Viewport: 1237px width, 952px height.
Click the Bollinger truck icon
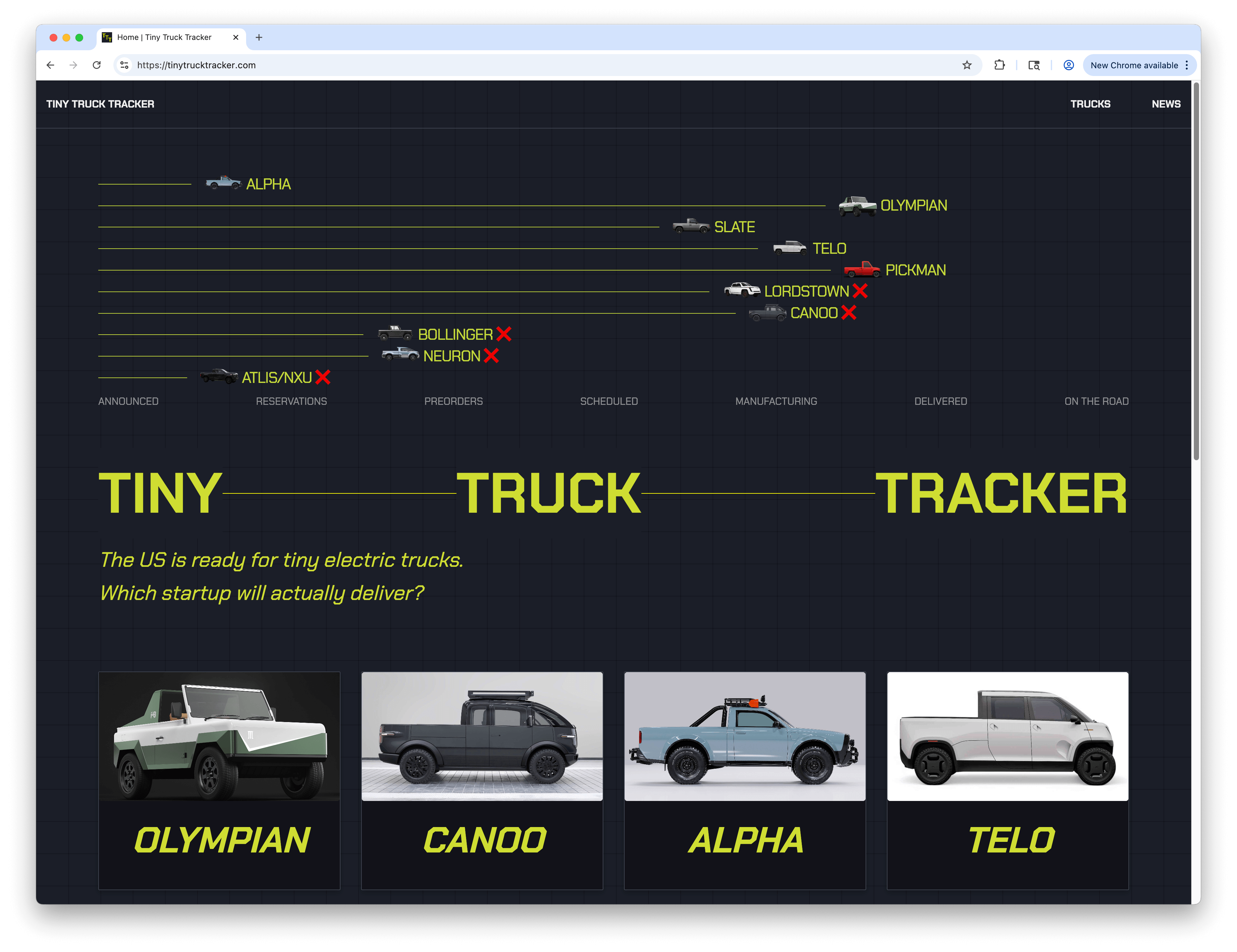click(396, 334)
